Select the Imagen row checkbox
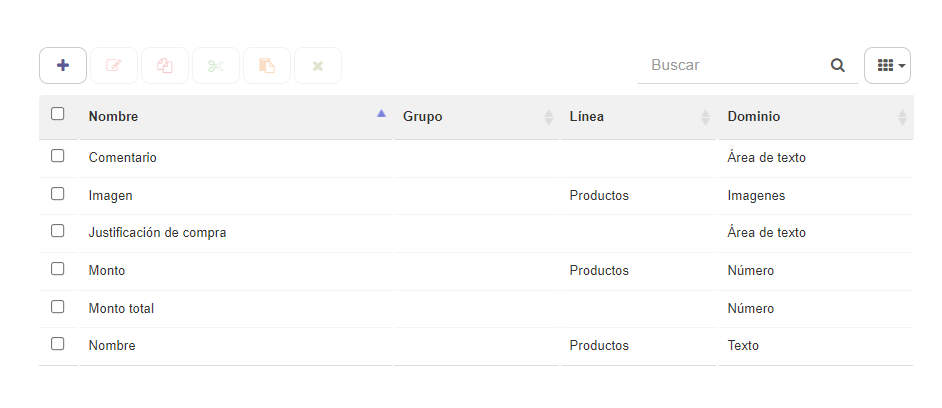This screenshot has width=942, height=408. coord(58,193)
